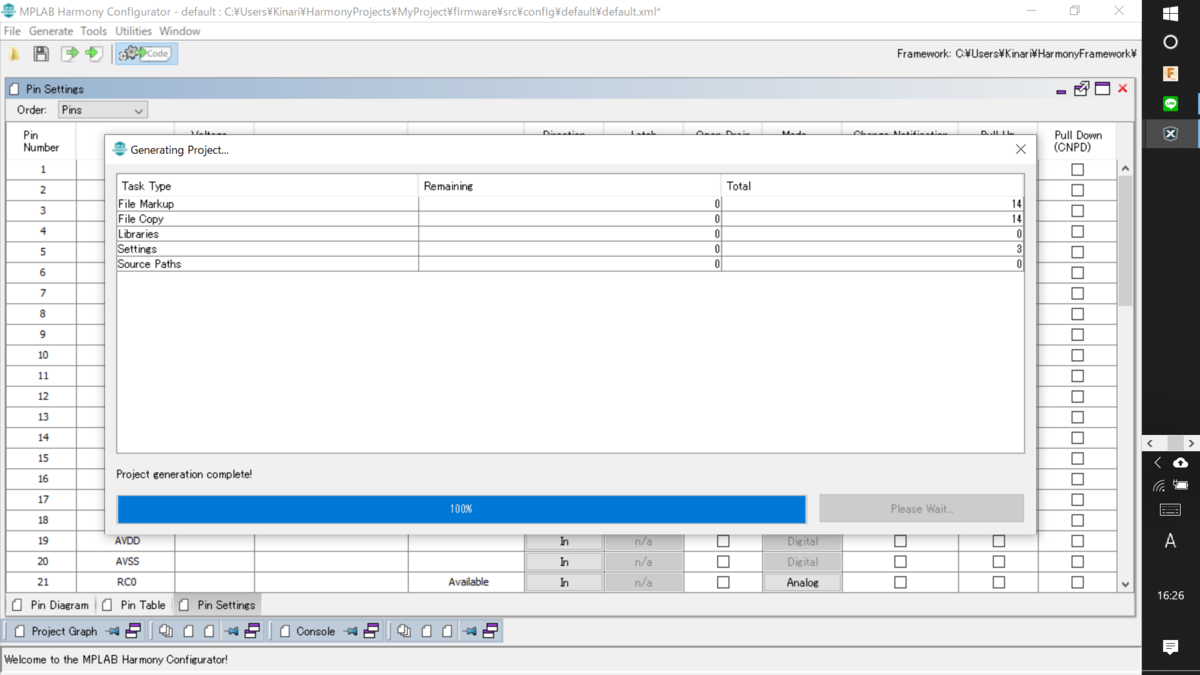This screenshot has width=1200, height=675.
Task: Open the Tools menu
Action: (x=94, y=31)
